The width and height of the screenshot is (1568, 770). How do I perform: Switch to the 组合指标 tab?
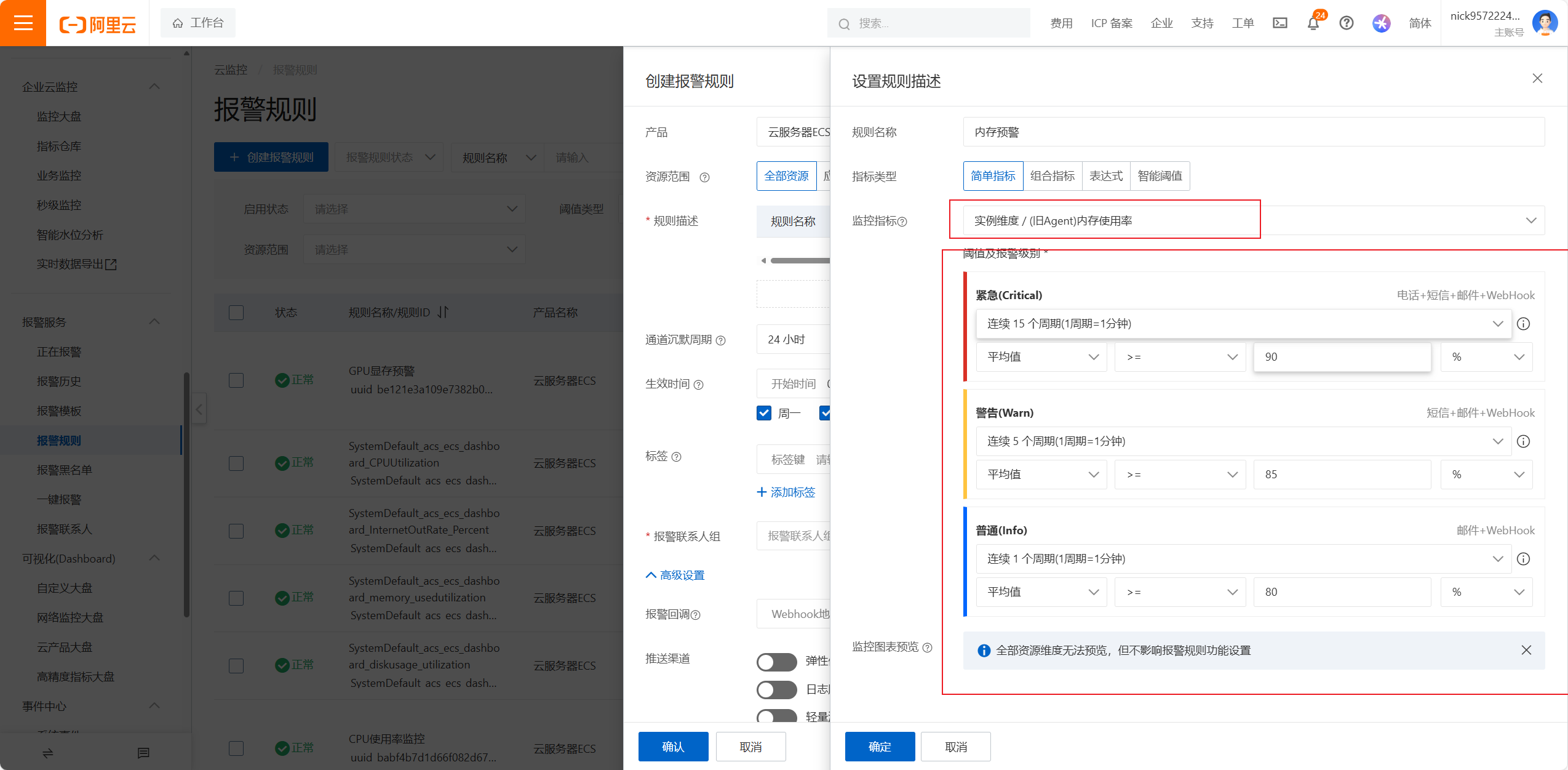[1052, 176]
